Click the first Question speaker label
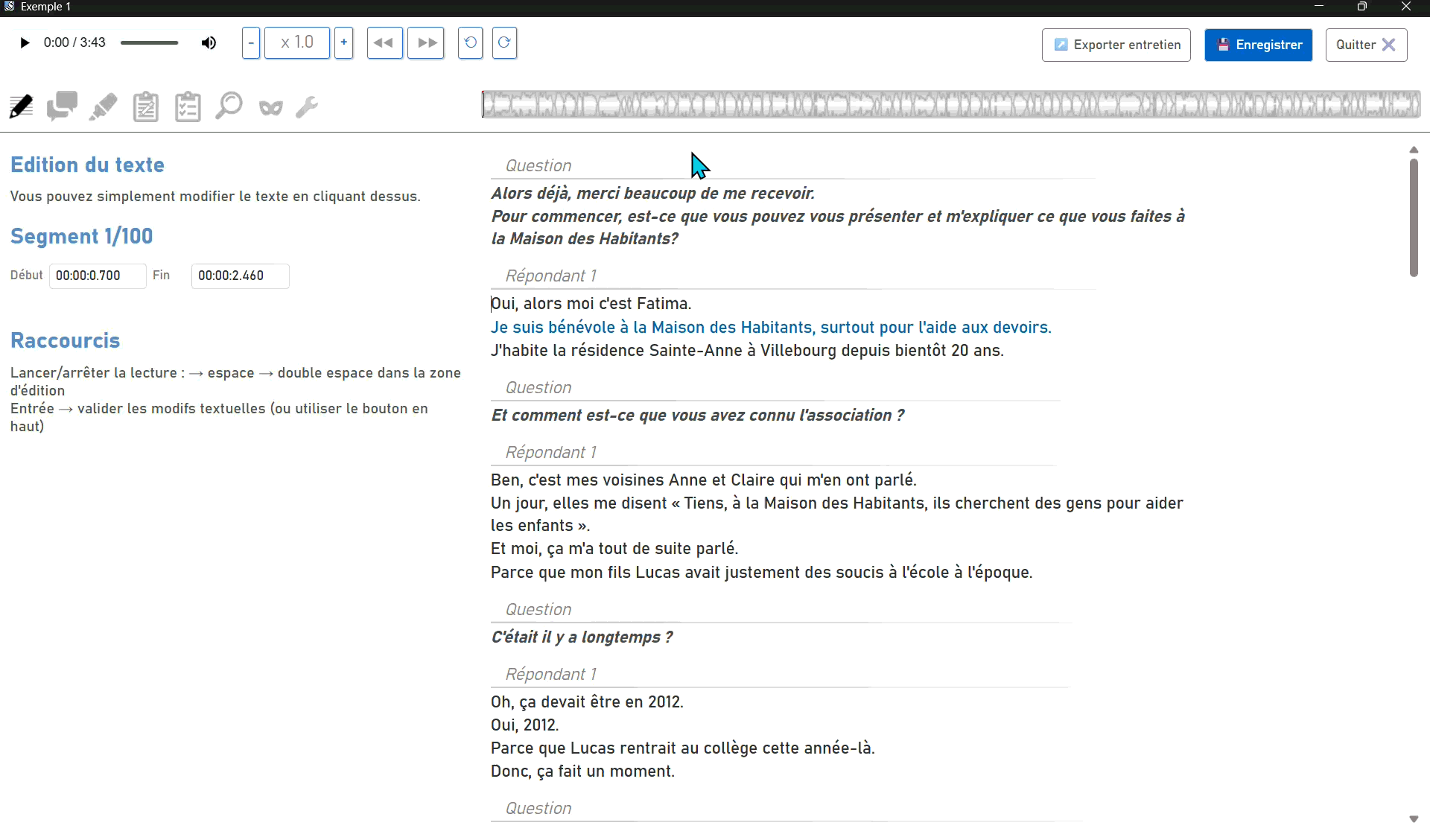This screenshot has height=840, width=1430. pyautogui.click(x=538, y=165)
